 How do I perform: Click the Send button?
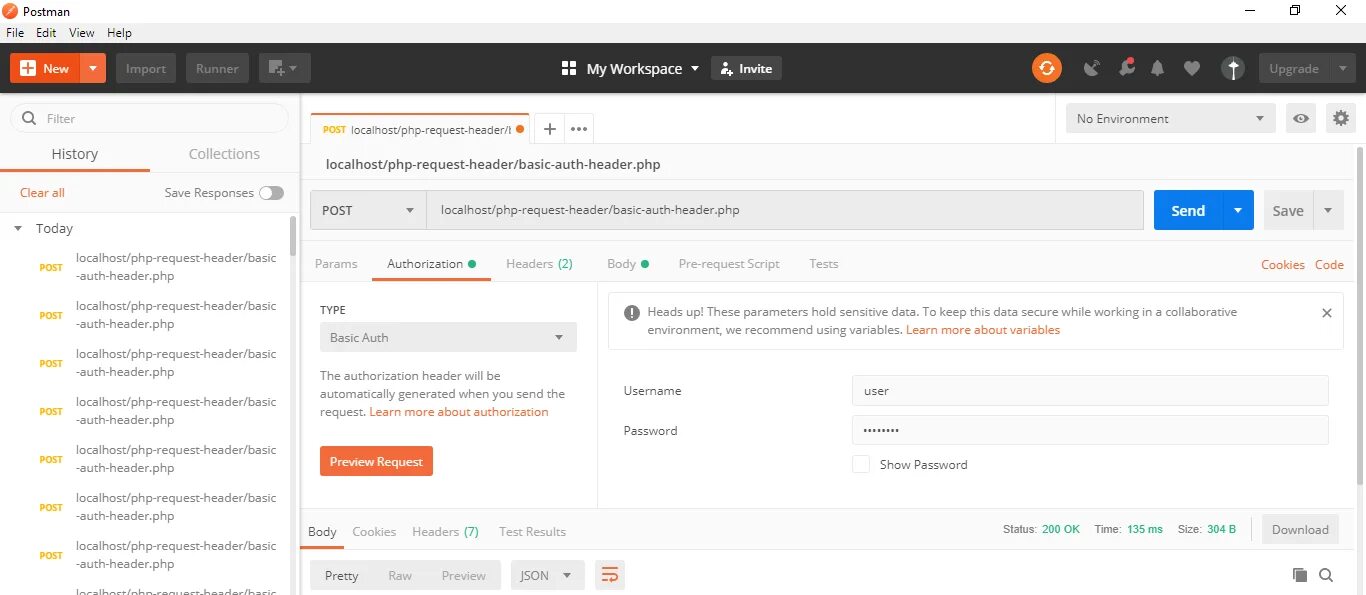pos(1188,210)
